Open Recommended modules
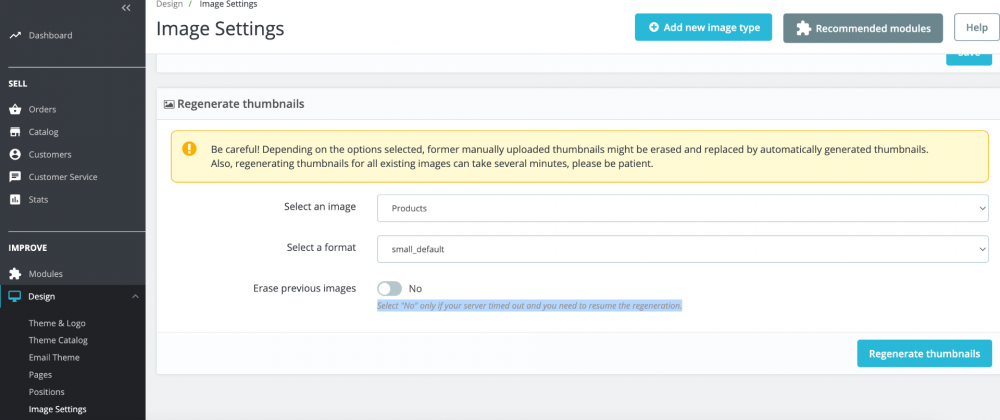The width and height of the screenshot is (1000, 420). point(863,28)
